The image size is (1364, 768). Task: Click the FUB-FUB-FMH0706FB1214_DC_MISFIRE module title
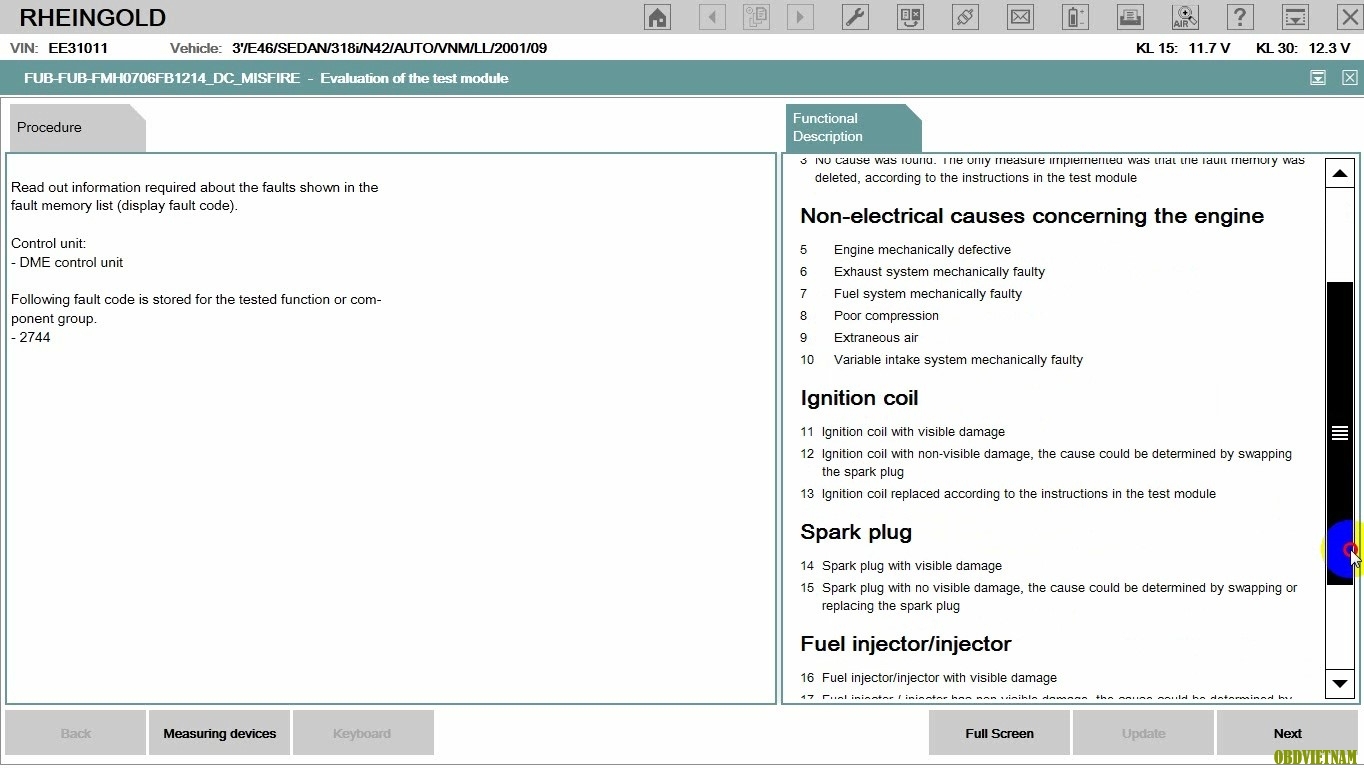[162, 78]
